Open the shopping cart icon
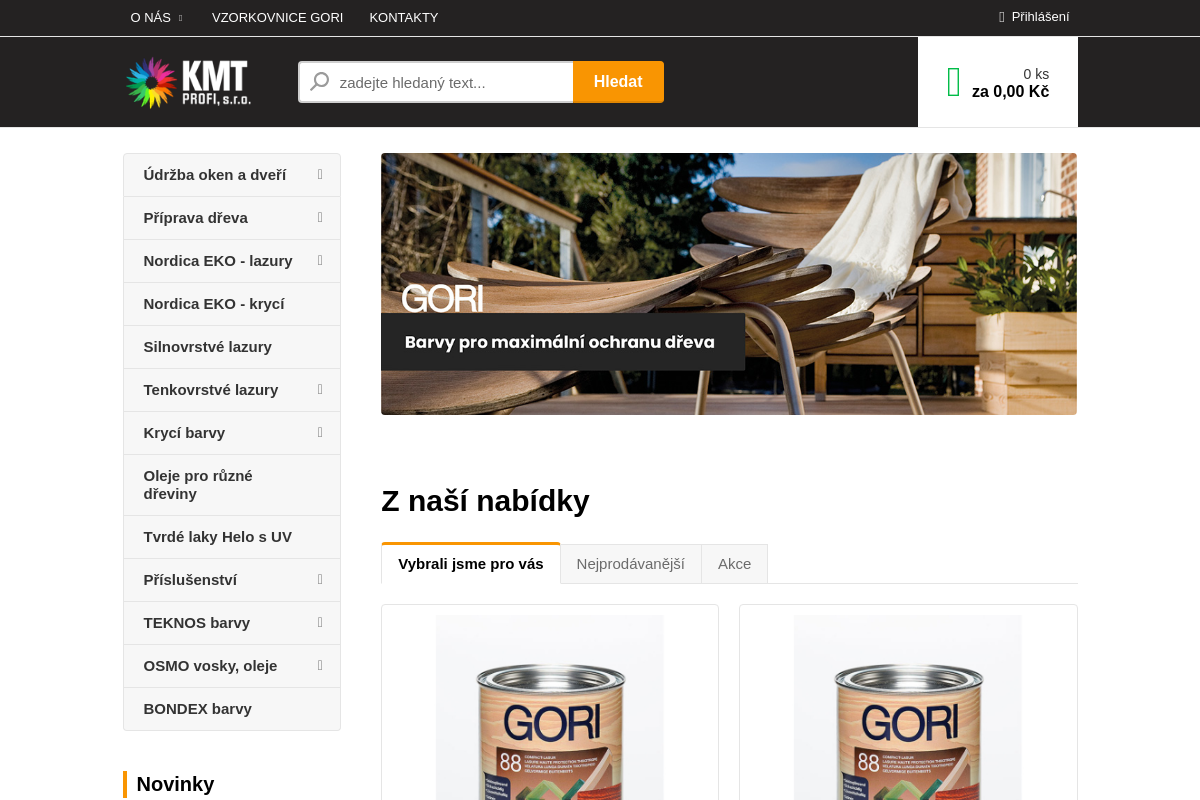This screenshot has height=800, width=1200. (x=953, y=82)
